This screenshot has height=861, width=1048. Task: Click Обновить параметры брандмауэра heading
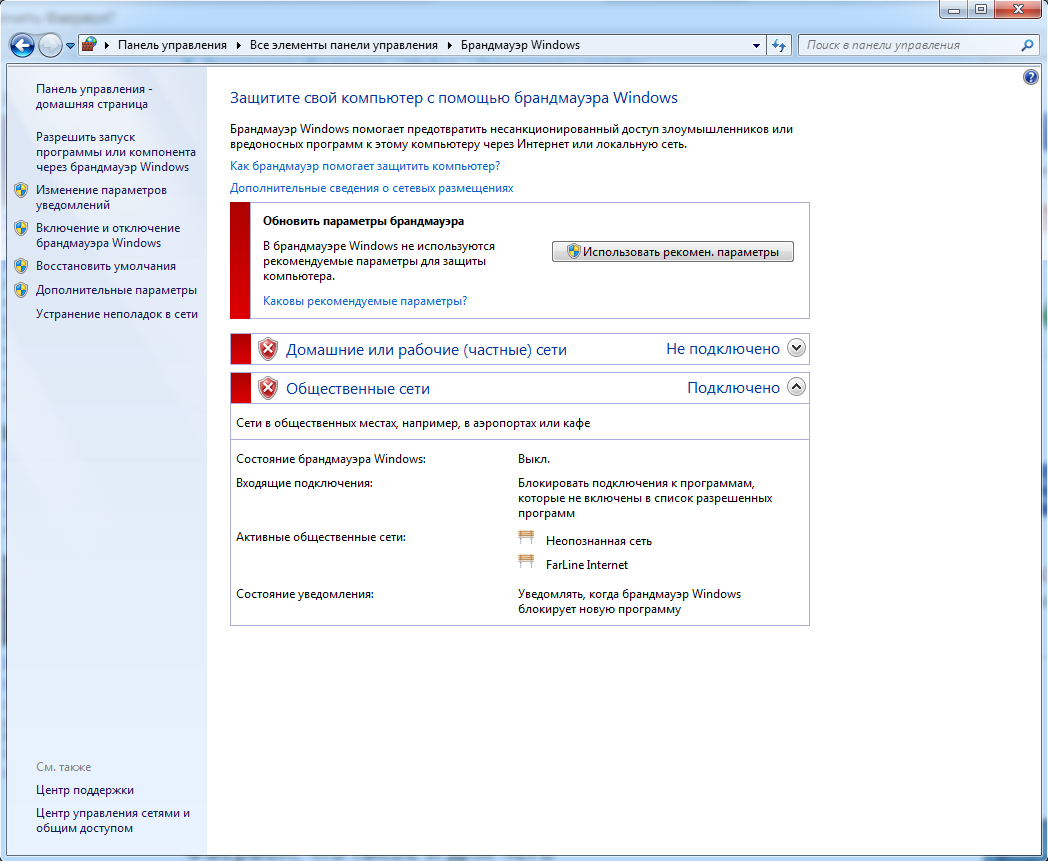click(x=363, y=221)
